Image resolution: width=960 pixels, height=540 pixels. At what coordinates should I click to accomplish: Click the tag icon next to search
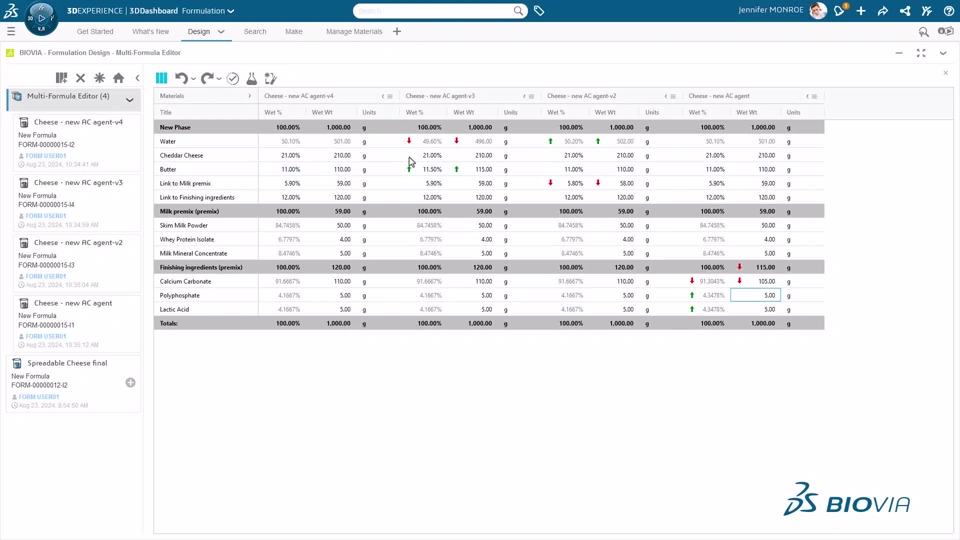click(539, 10)
